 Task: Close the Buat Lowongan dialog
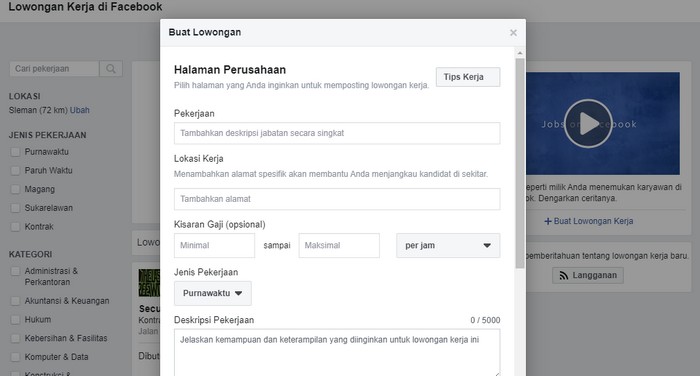tap(513, 33)
